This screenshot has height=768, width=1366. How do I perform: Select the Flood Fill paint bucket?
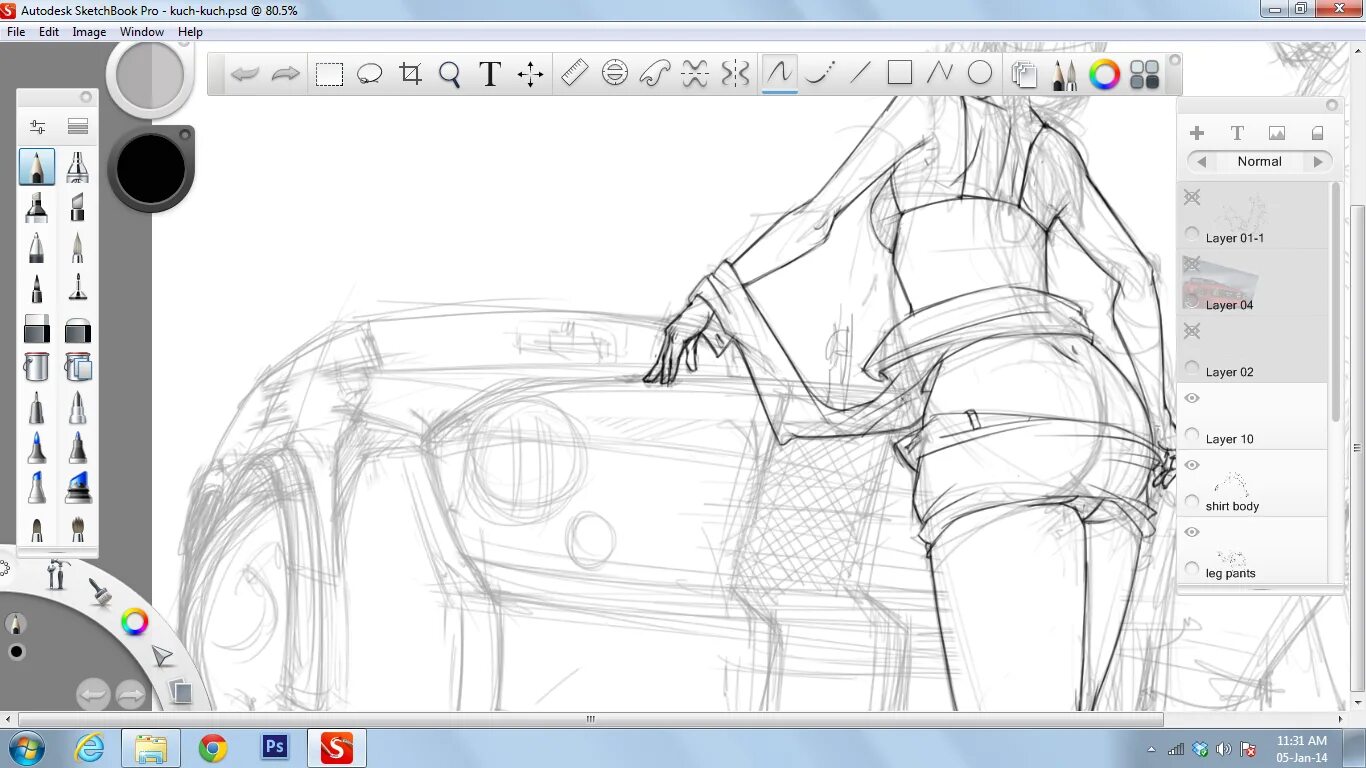[x=37, y=367]
